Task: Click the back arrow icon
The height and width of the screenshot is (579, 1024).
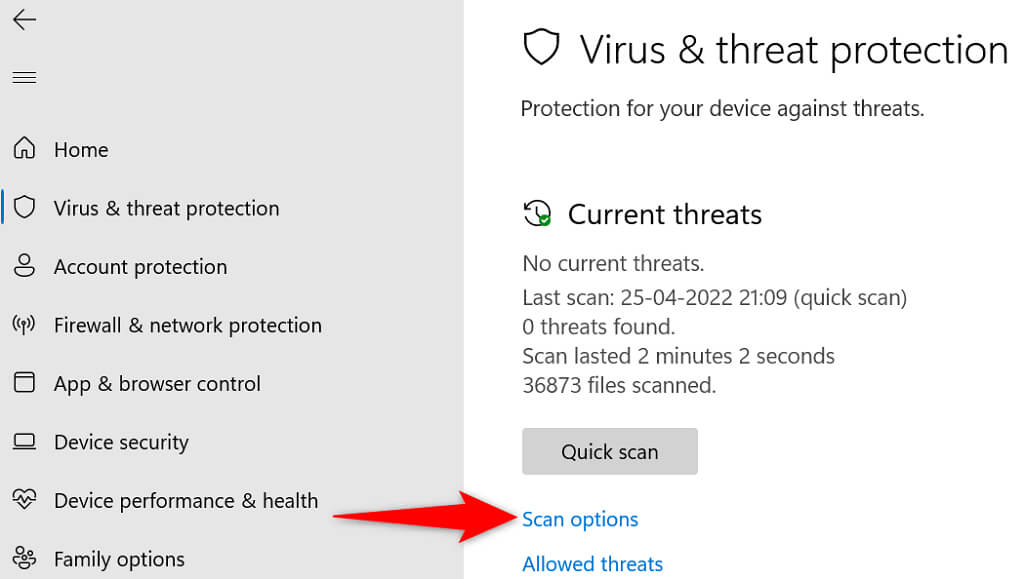Action: [x=24, y=20]
